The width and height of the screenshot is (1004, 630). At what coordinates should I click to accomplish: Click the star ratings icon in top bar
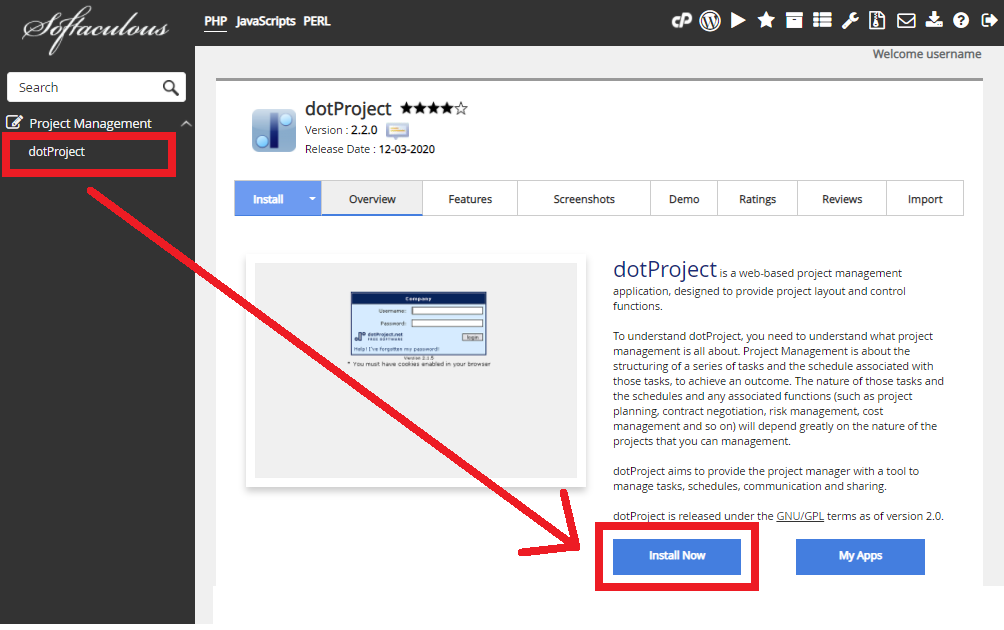[x=766, y=20]
